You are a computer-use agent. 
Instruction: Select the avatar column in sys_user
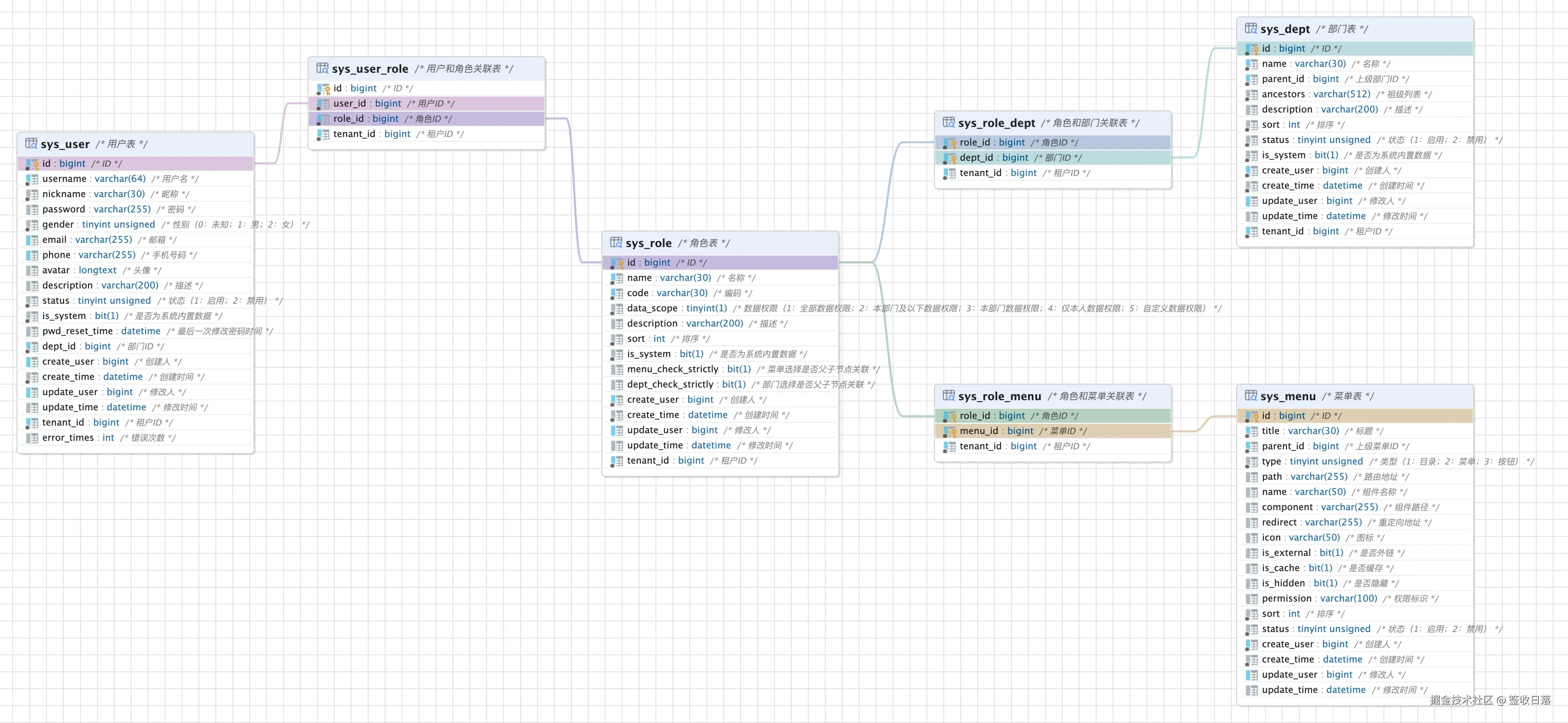(136, 270)
